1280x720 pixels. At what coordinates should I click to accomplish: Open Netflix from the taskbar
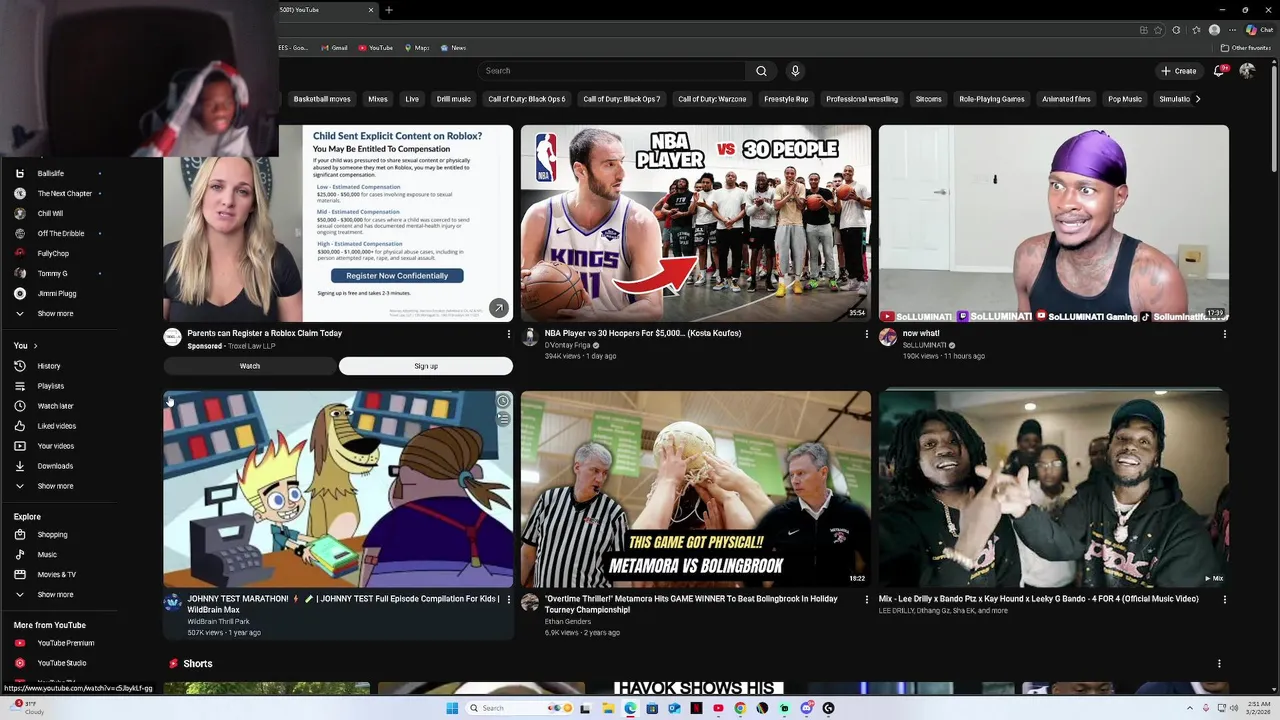[x=696, y=708]
